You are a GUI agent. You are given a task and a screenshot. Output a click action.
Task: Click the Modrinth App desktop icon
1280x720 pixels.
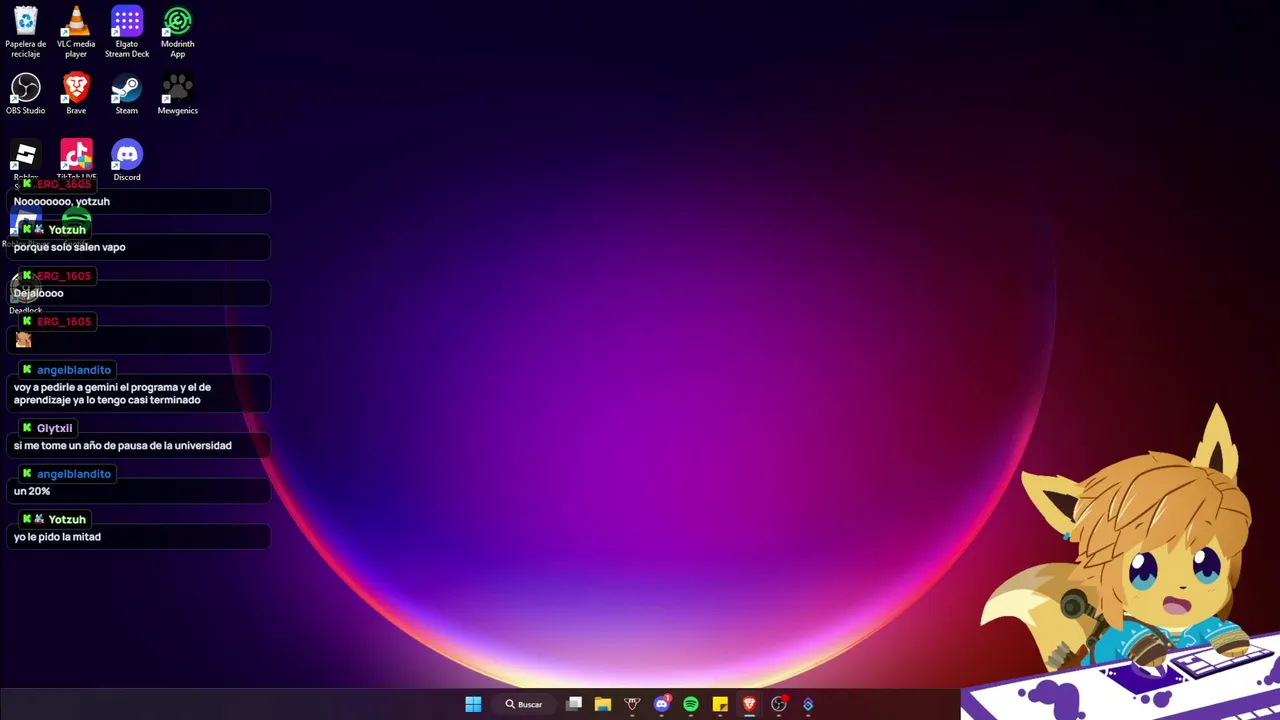click(x=177, y=32)
